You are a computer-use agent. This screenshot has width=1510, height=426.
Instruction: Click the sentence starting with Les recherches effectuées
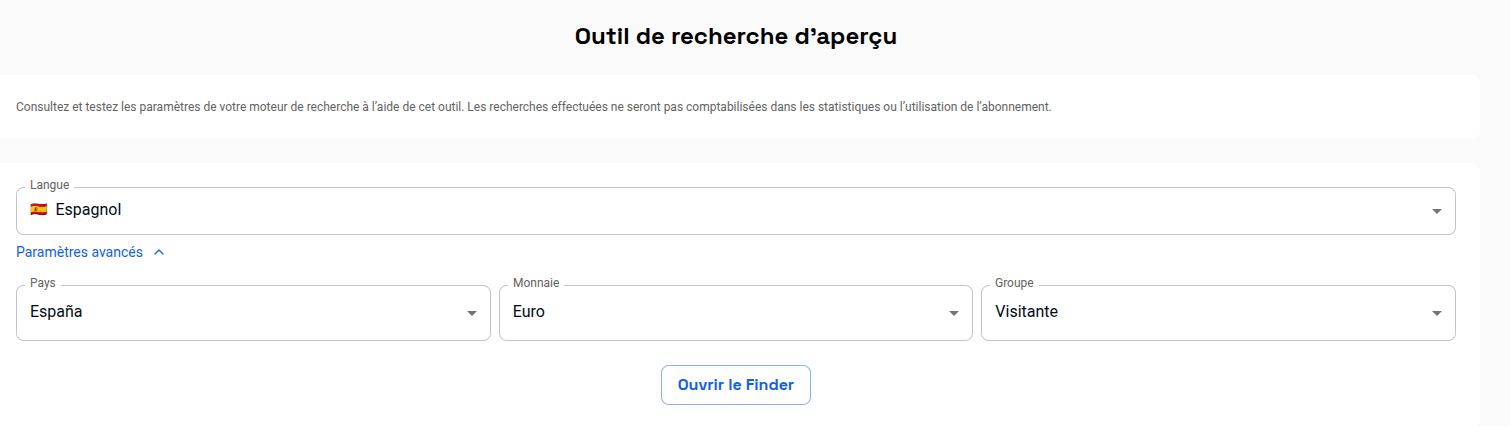click(x=760, y=106)
